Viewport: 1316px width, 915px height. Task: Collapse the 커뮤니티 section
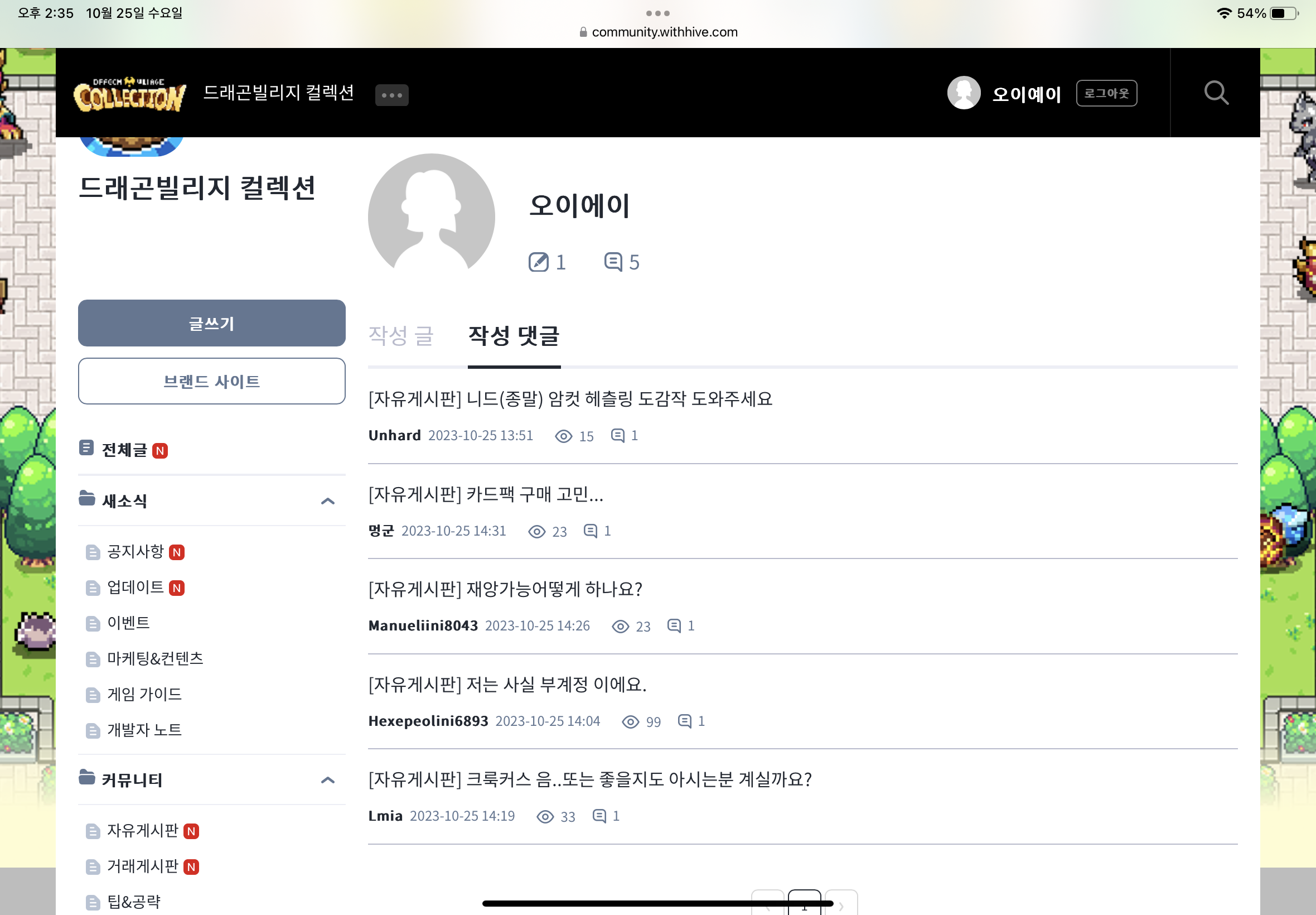tap(328, 779)
